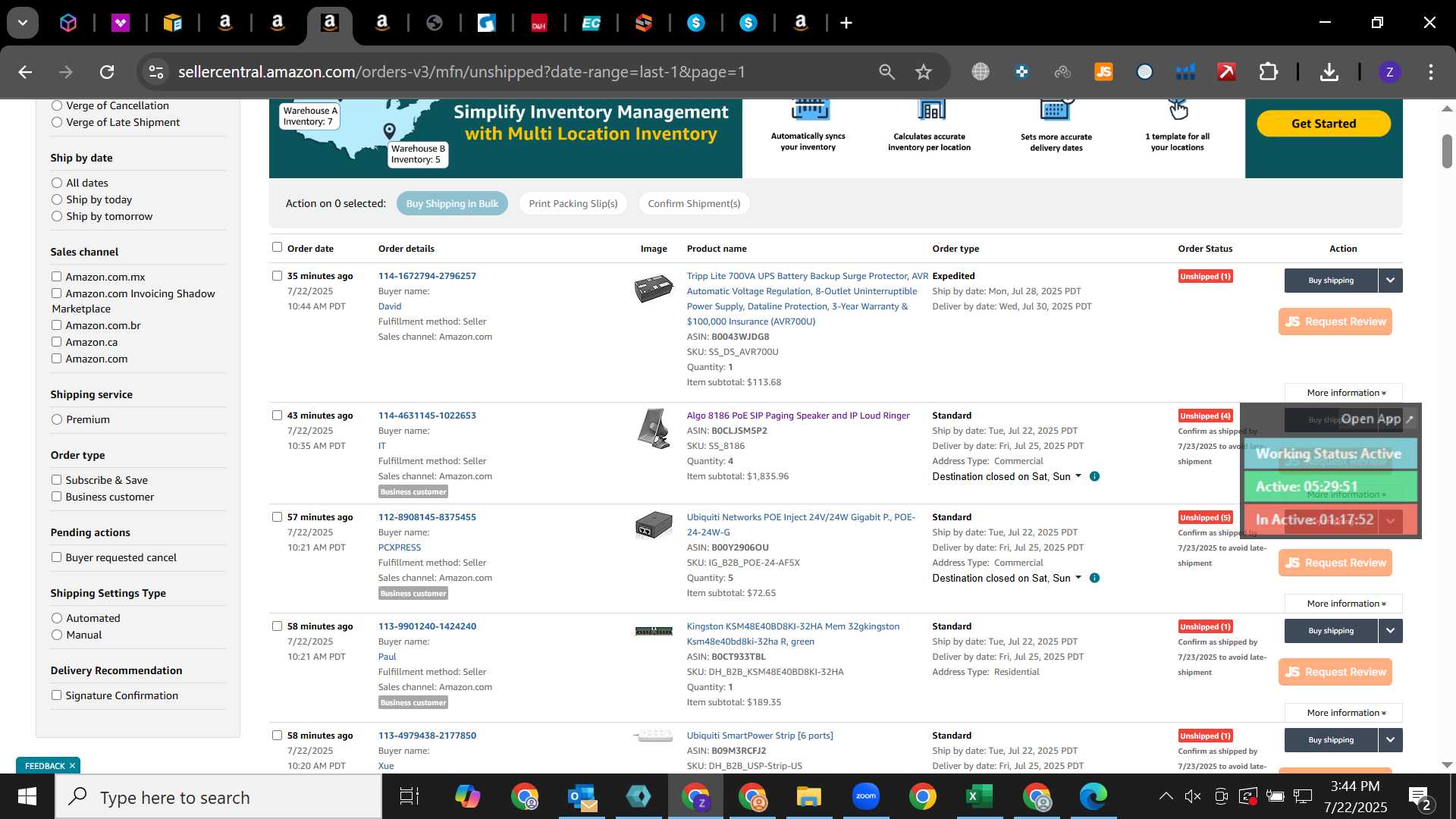Check the Amazon.com.mx sales channel box
The width and height of the screenshot is (1456, 819).
(56, 277)
